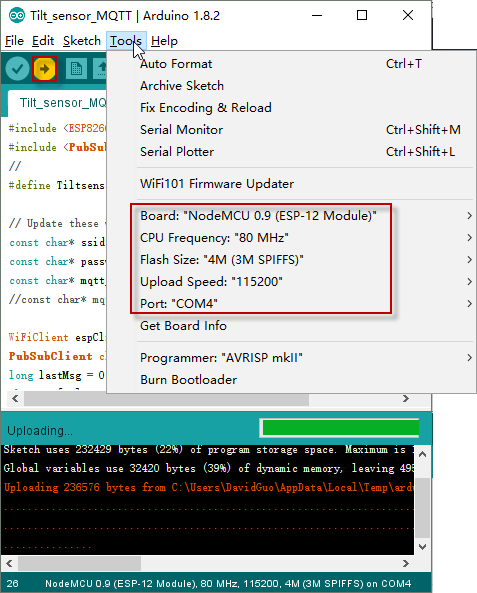Click the Arduino logo in title bar
The width and height of the screenshot is (477, 593).
17,16
